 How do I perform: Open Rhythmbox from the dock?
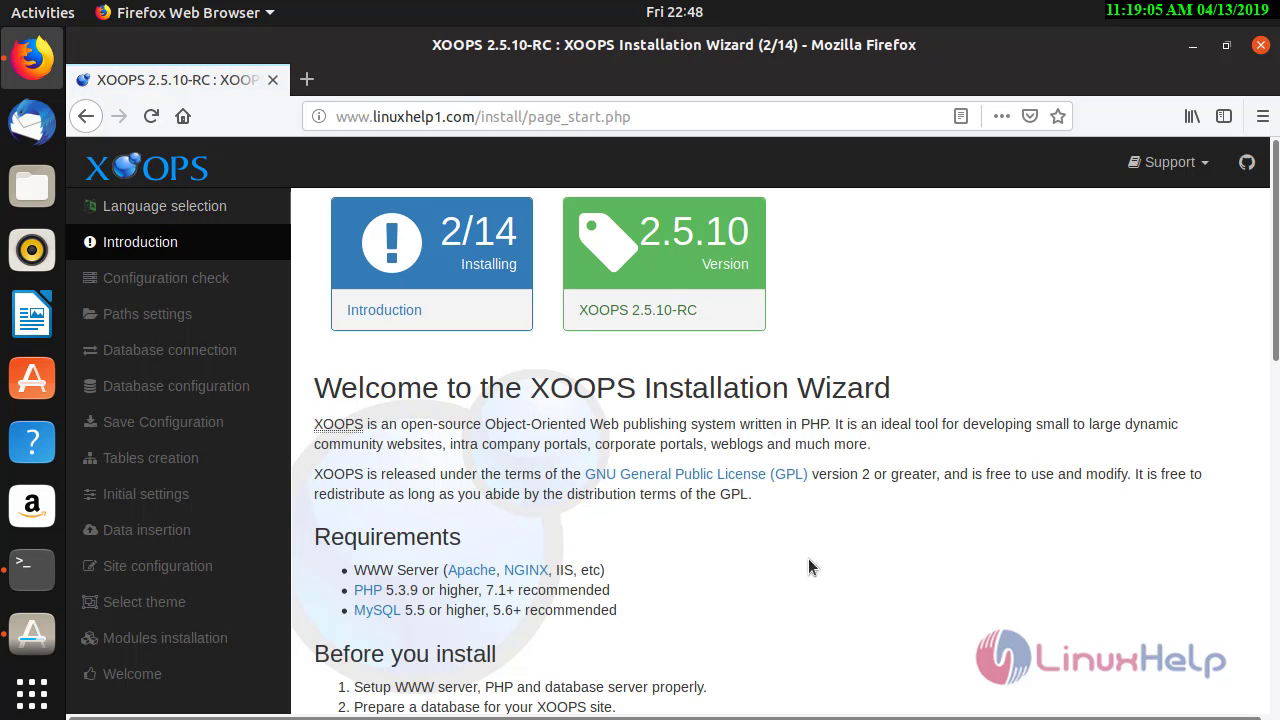click(32, 250)
